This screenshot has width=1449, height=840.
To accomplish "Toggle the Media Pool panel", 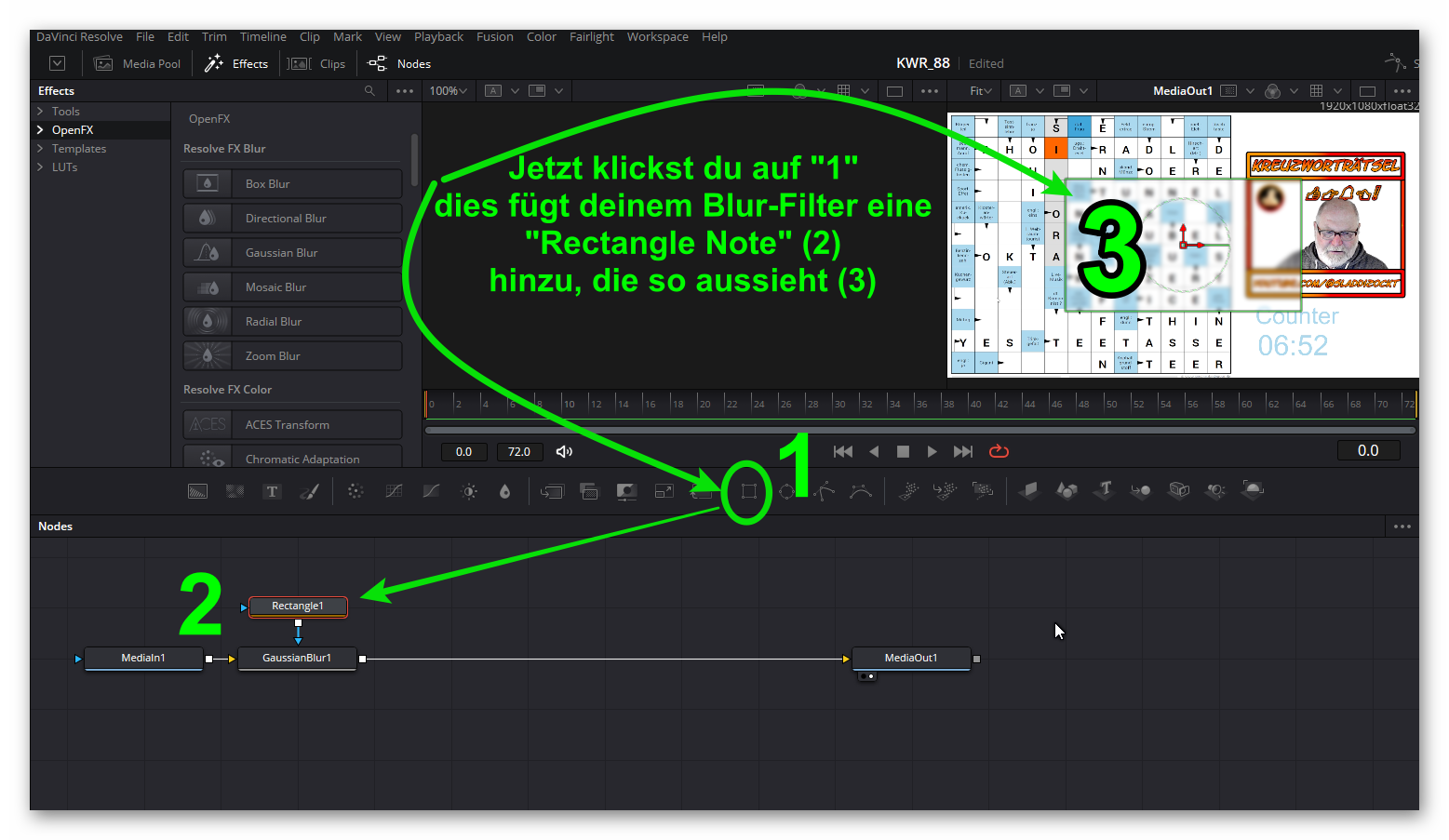I will coord(138,64).
